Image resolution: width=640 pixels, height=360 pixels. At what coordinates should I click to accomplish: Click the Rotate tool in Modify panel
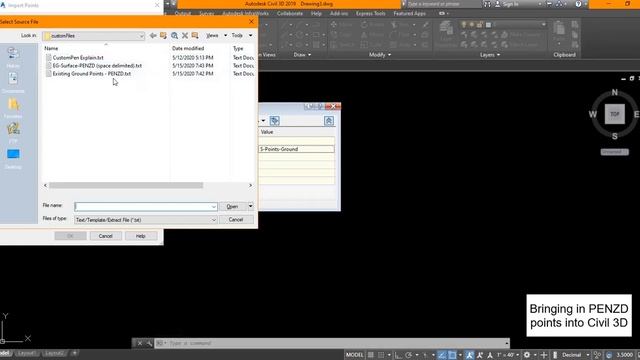(x=373, y=25)
